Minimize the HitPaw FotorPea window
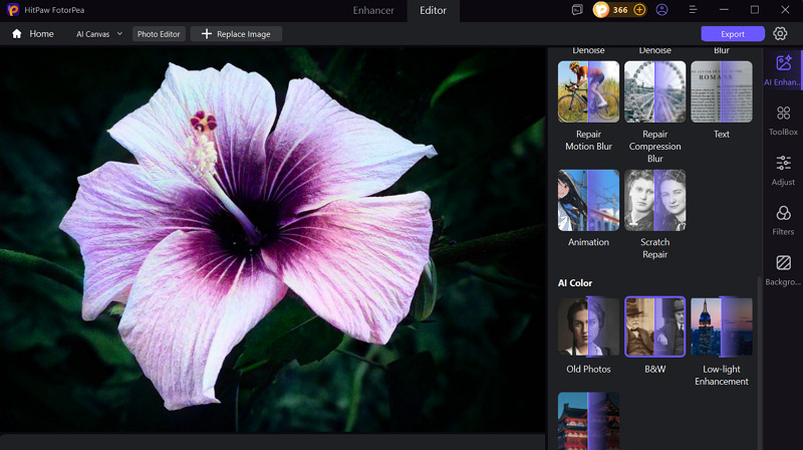Image resolution: width=803 pixels, height=450 pixels. tap(724, 10)
